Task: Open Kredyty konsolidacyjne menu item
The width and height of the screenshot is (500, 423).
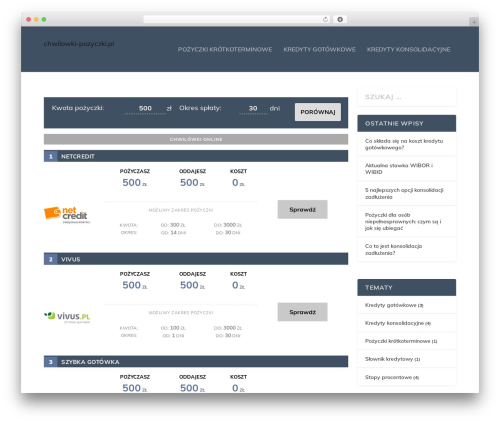Action: [x=408, y=49]
